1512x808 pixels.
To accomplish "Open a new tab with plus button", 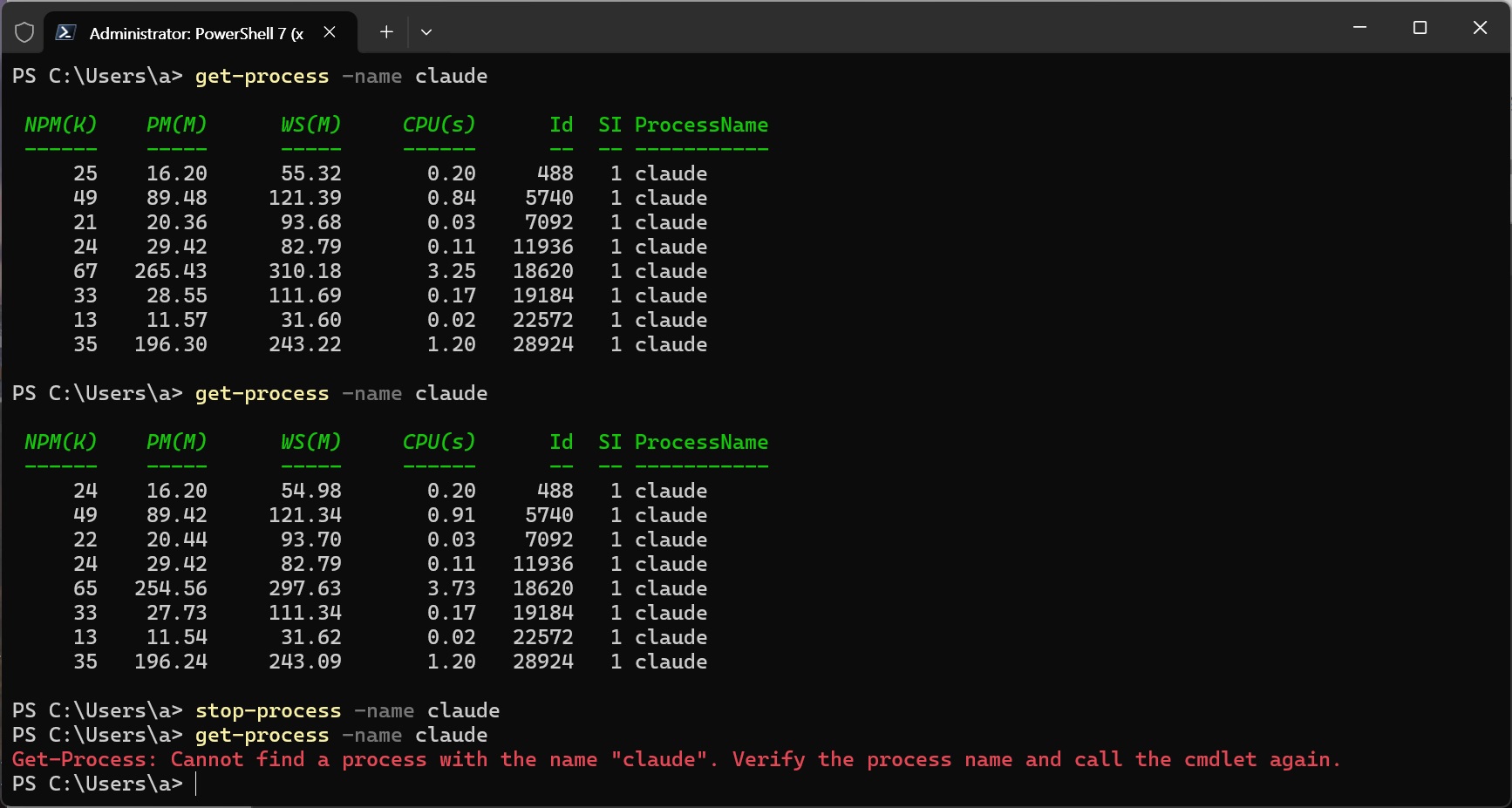I will click(x=386, y=32).
